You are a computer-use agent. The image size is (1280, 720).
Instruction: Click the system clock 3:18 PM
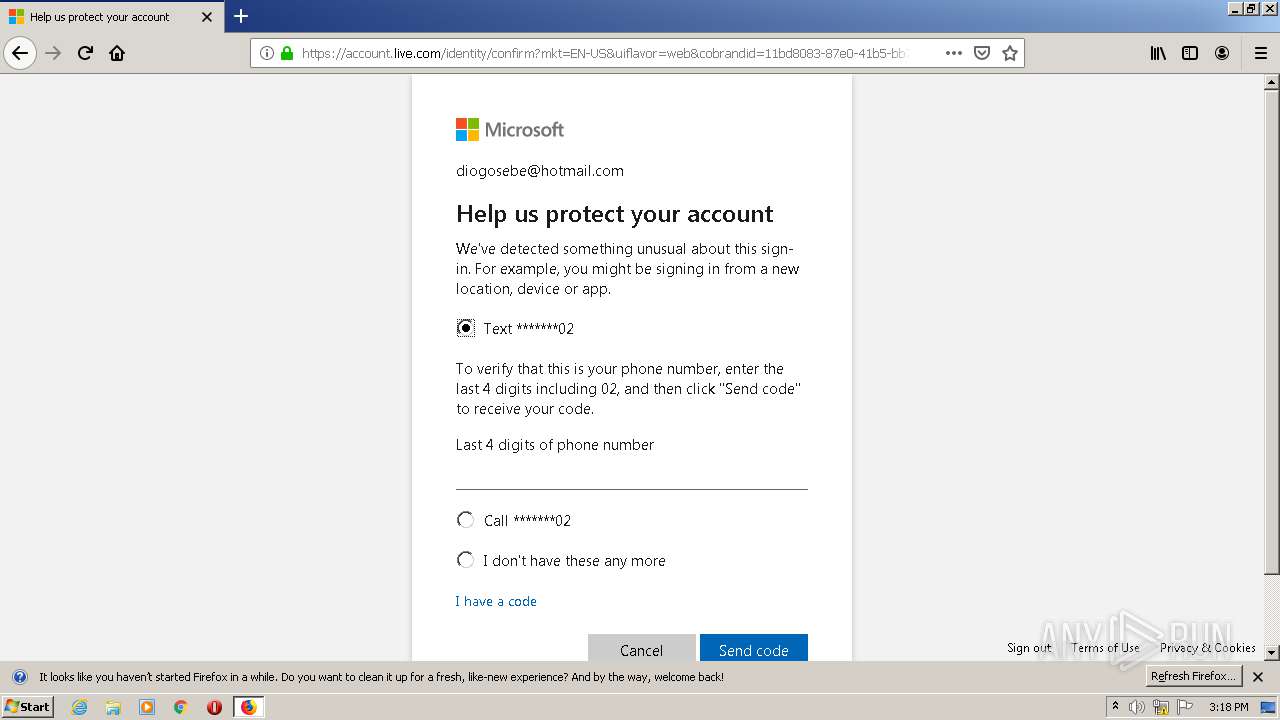click(x=1229, y=707)
